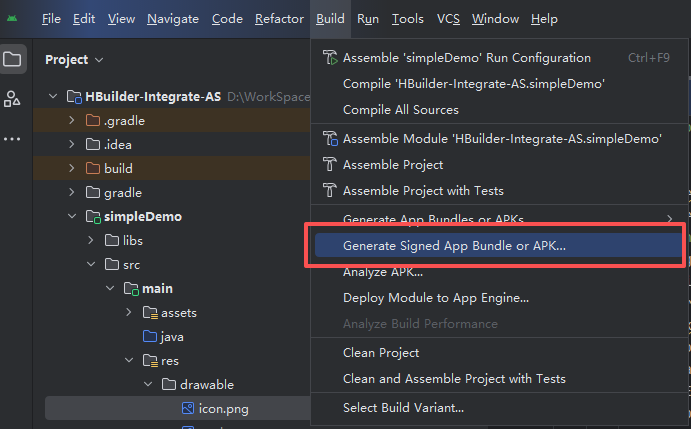Open the Project view dropdown
Image resolution: width=691 pixels, height=429 pixels.
click(74, 60)
